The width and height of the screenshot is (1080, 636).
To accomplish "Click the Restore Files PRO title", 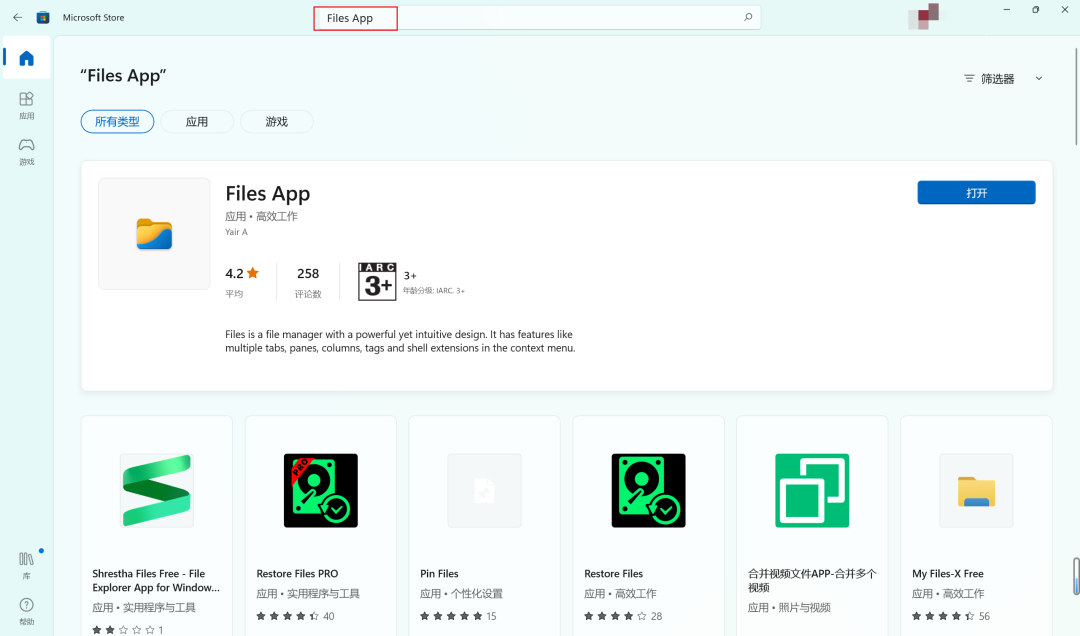I will 297,573.
